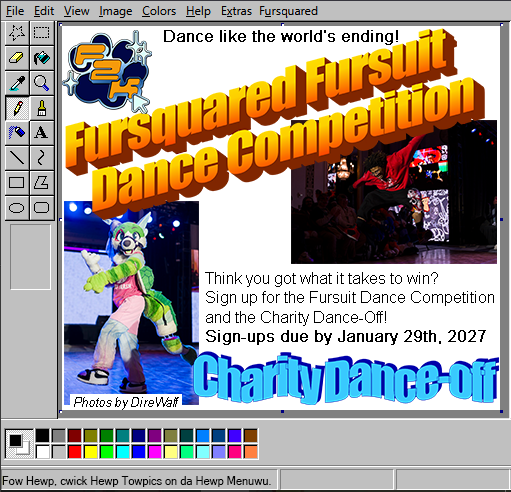Choose the brown color swatch

[251, 436]
